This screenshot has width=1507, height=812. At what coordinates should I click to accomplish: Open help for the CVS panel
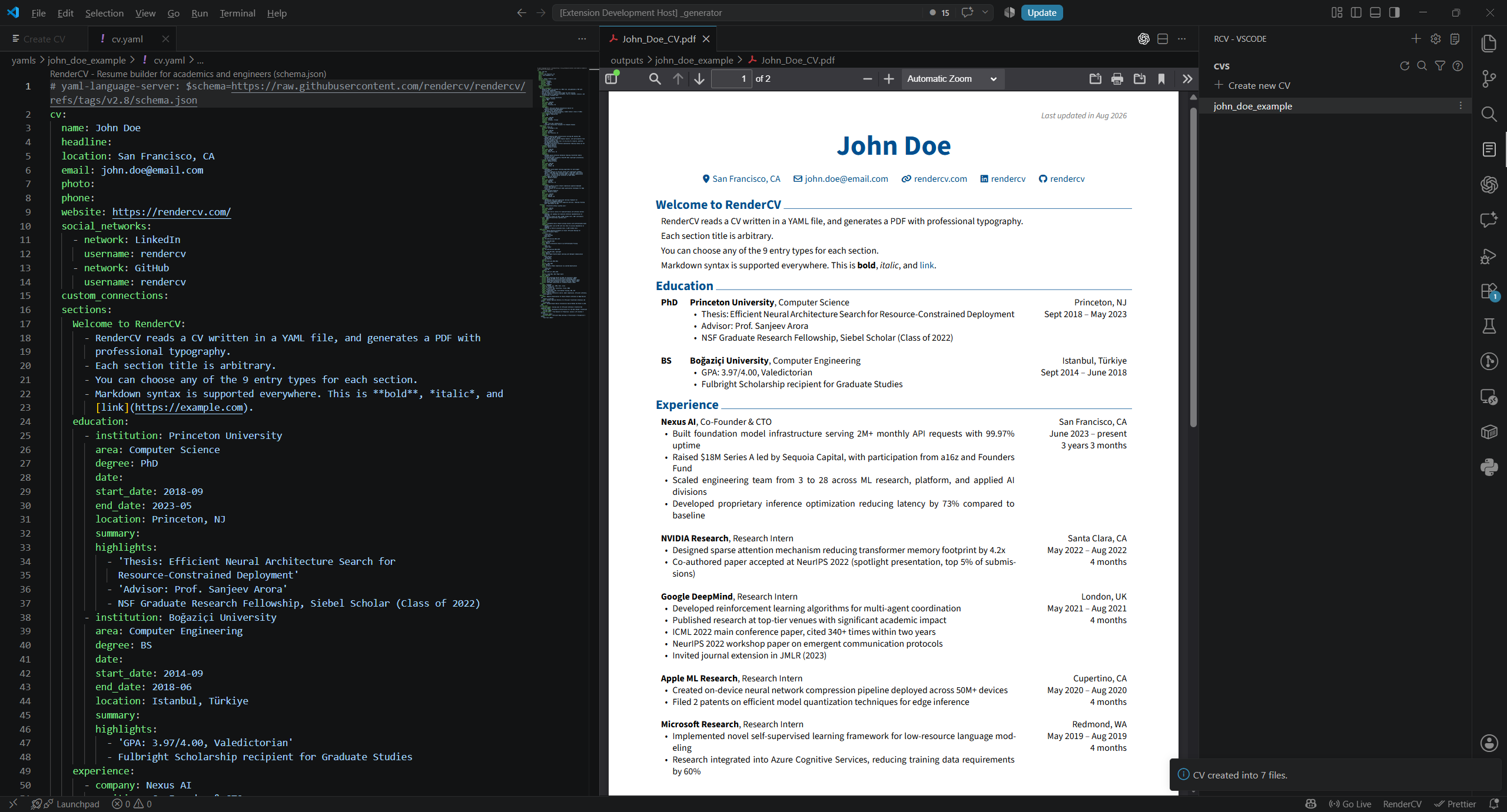tap(1458, 66)
